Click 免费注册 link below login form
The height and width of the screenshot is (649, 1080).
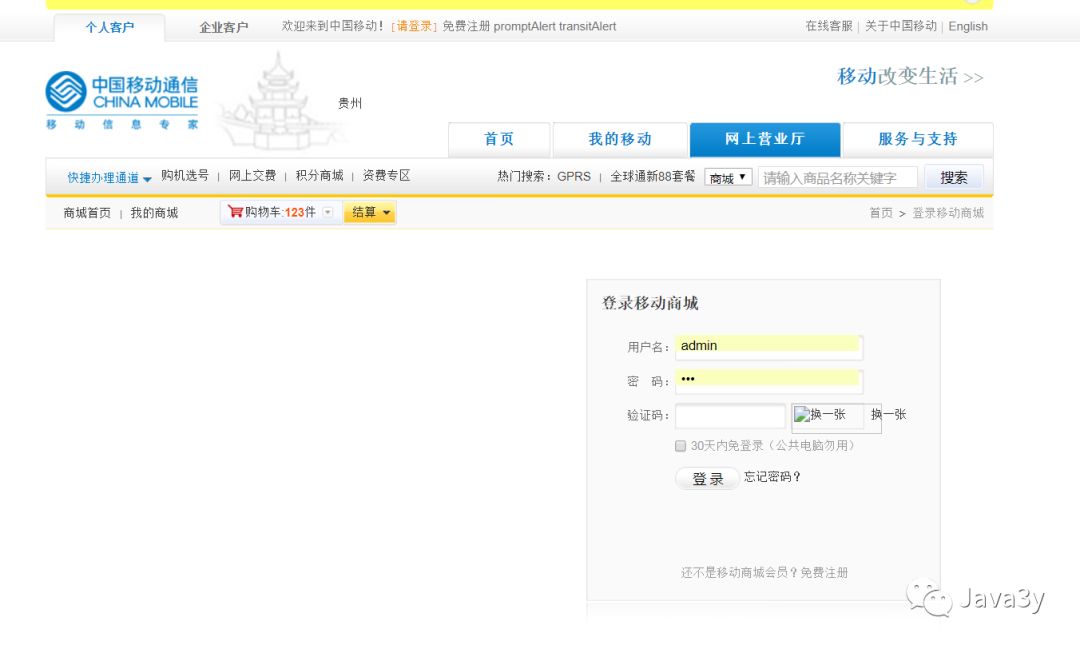click(x=824, y=573)
